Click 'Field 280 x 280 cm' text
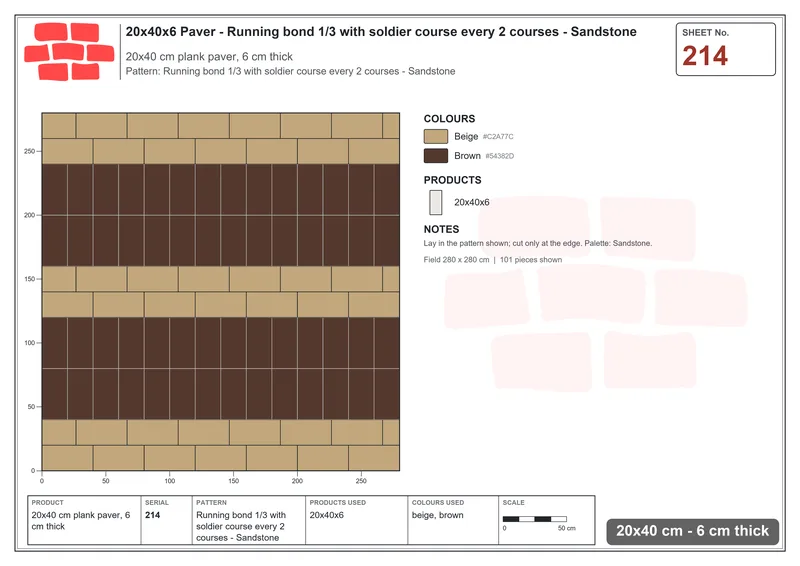Screen dimensions: 800x566 [456, 260]
